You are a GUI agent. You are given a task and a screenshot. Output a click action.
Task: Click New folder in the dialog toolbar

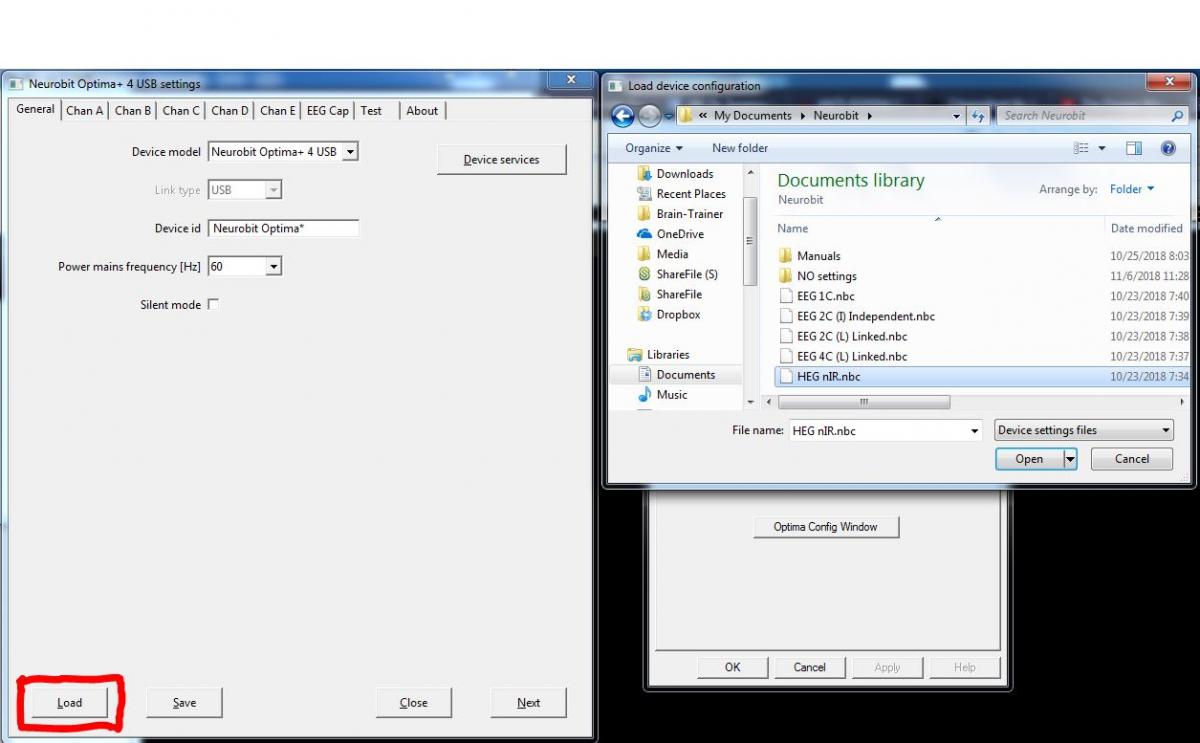(x=740, y=148)
